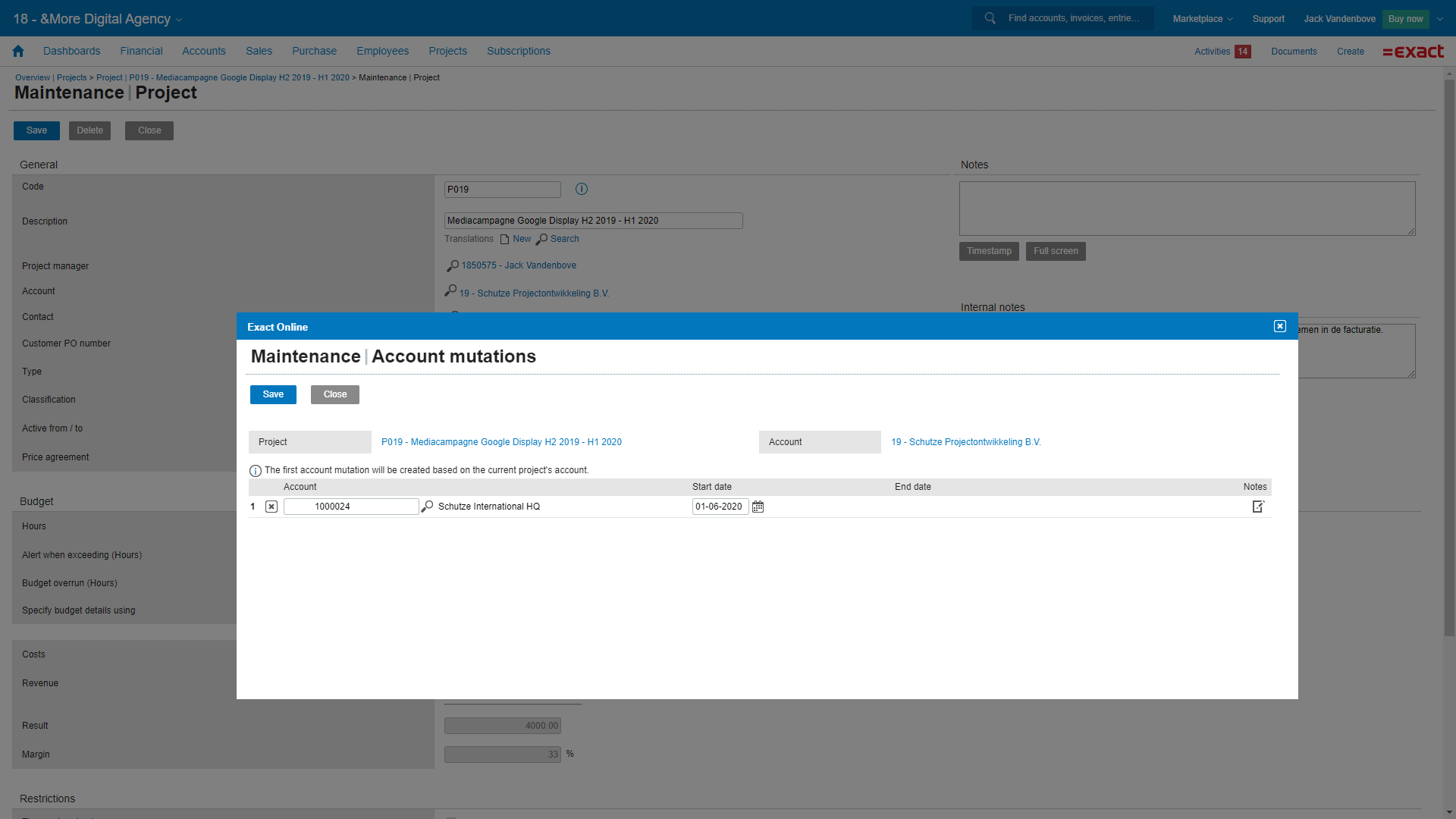Click Jack Vandenbove user name
The image size is (1456, 819).
click(x=1339, y=19)
